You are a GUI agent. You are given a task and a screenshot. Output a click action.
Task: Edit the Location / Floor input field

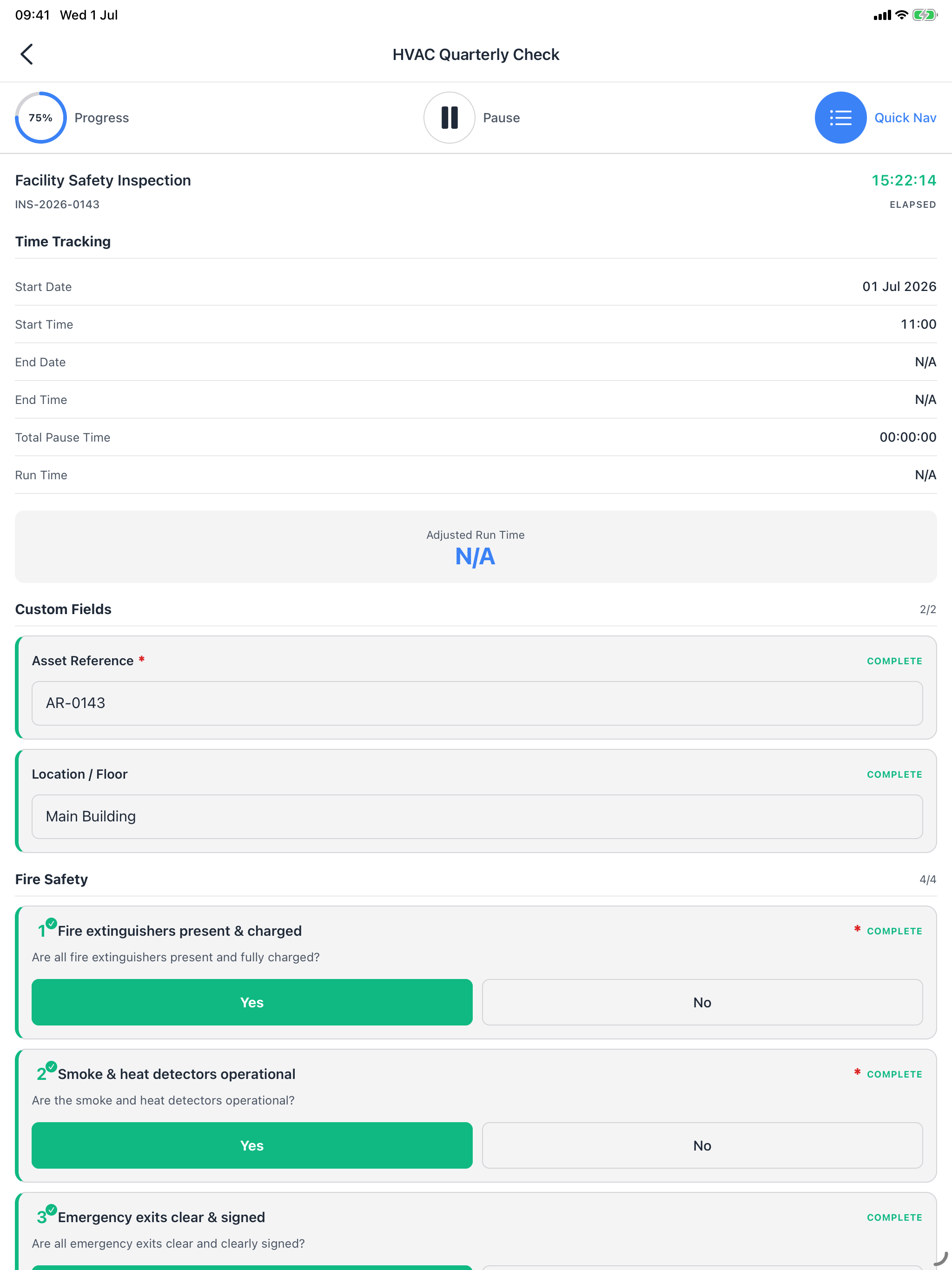tap(477, 816)
